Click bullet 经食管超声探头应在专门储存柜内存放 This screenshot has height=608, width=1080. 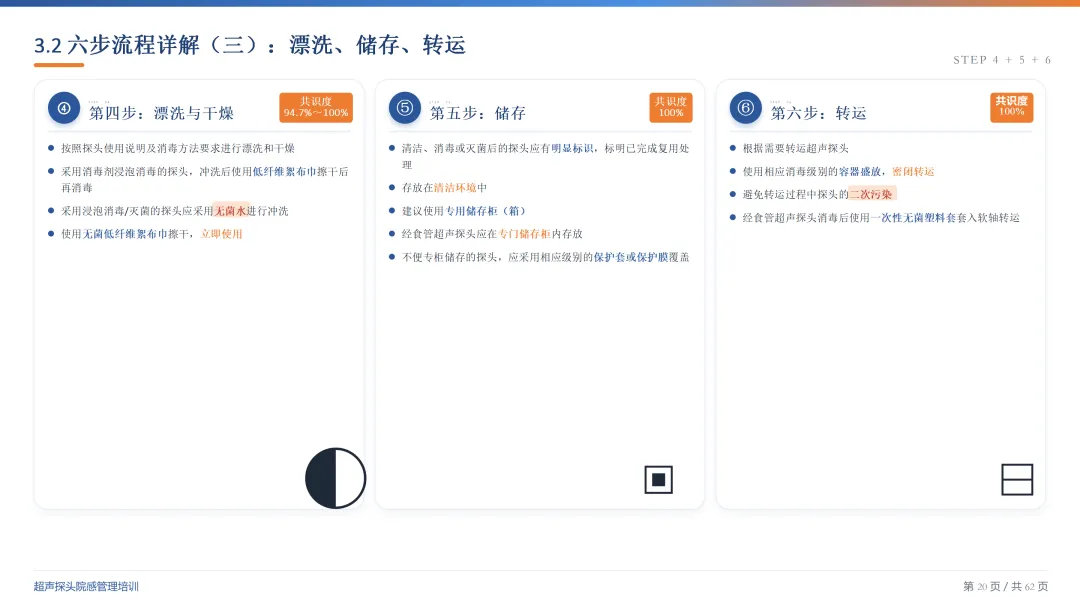492,234
